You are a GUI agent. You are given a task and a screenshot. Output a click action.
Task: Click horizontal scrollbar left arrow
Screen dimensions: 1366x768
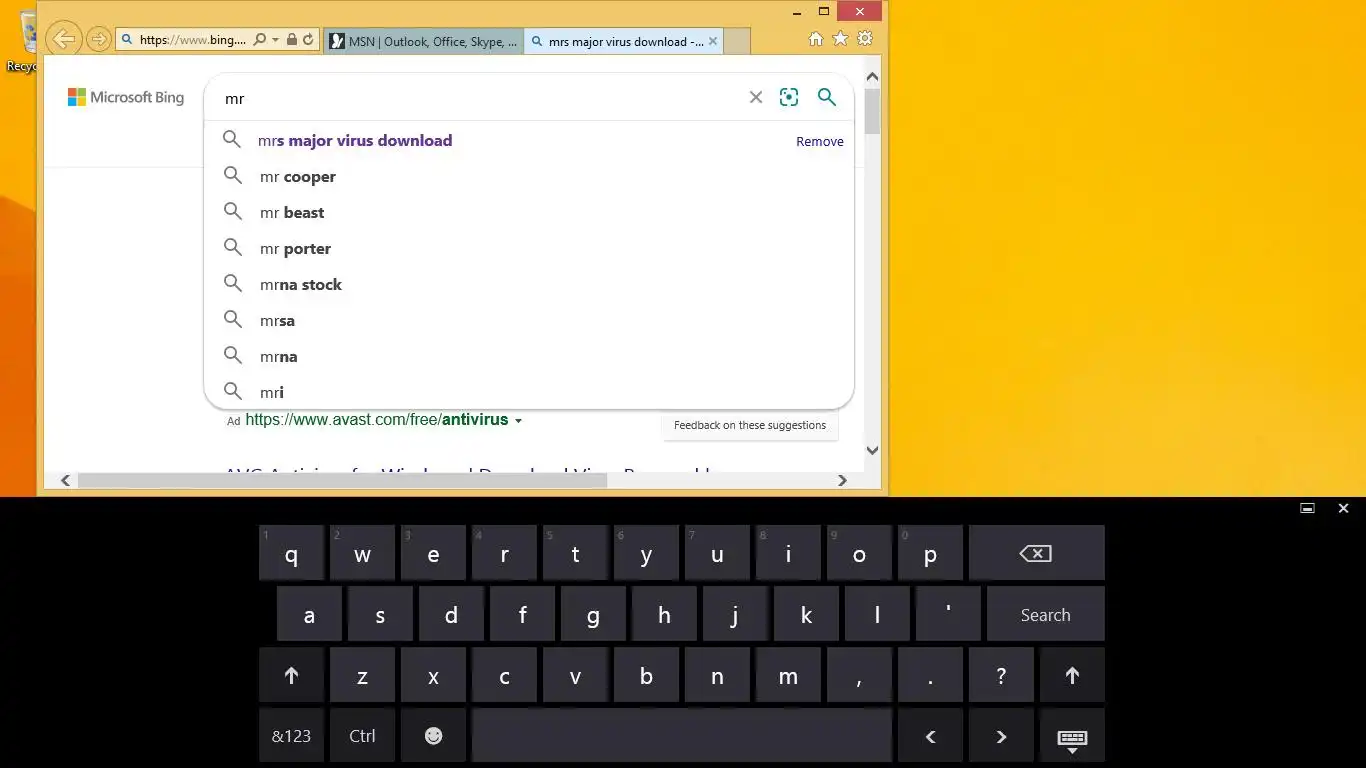click(x=65, y=480)
